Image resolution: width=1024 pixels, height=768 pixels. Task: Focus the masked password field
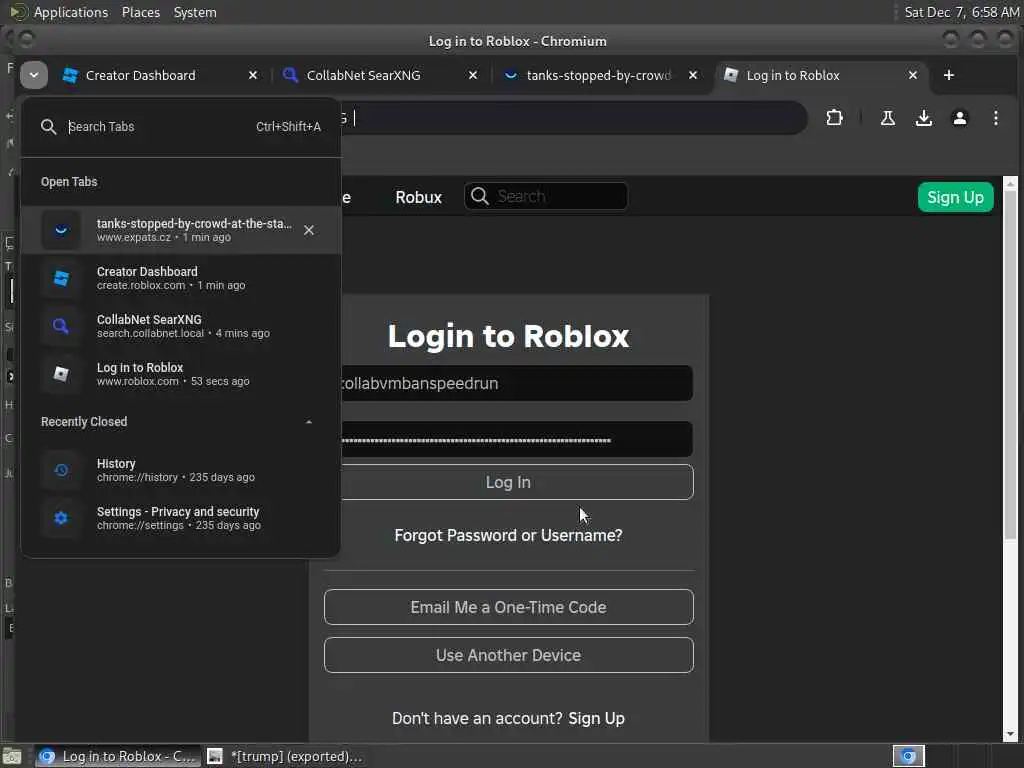click(516, 440)
